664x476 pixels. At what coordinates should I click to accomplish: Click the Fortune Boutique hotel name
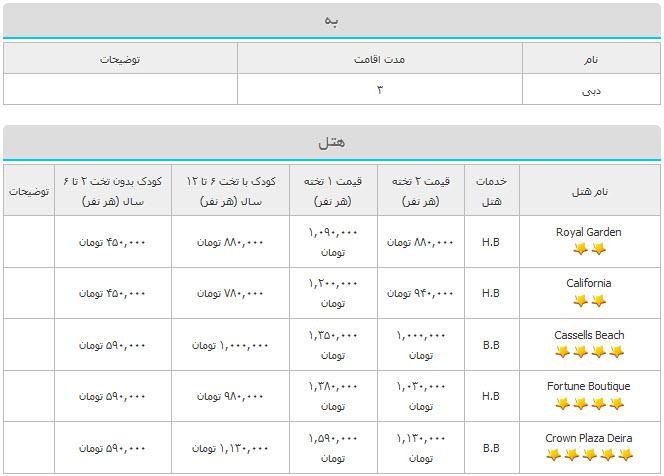pyautogui.click(x=589, y=386)
